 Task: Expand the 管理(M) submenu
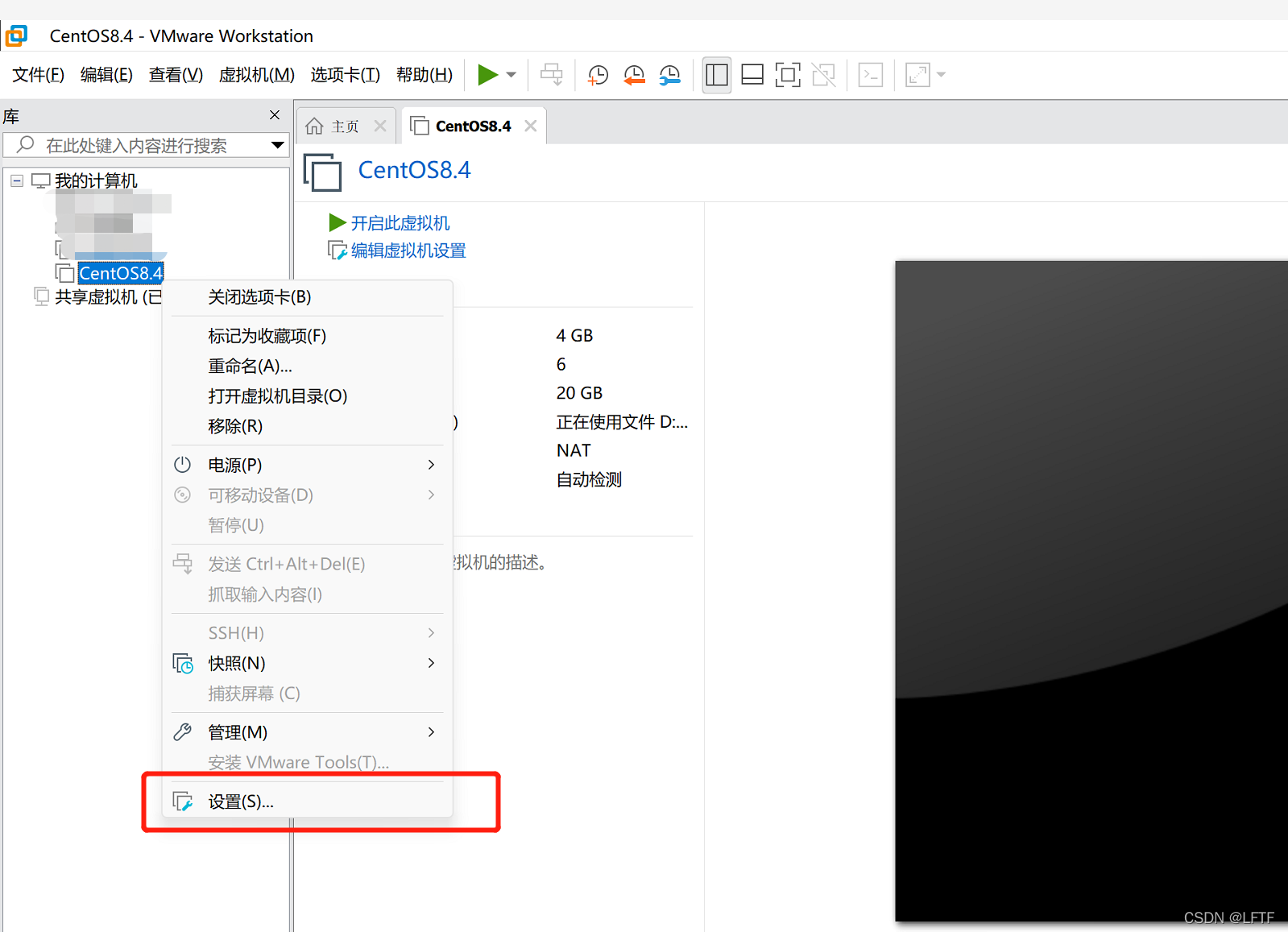(307, 732)
